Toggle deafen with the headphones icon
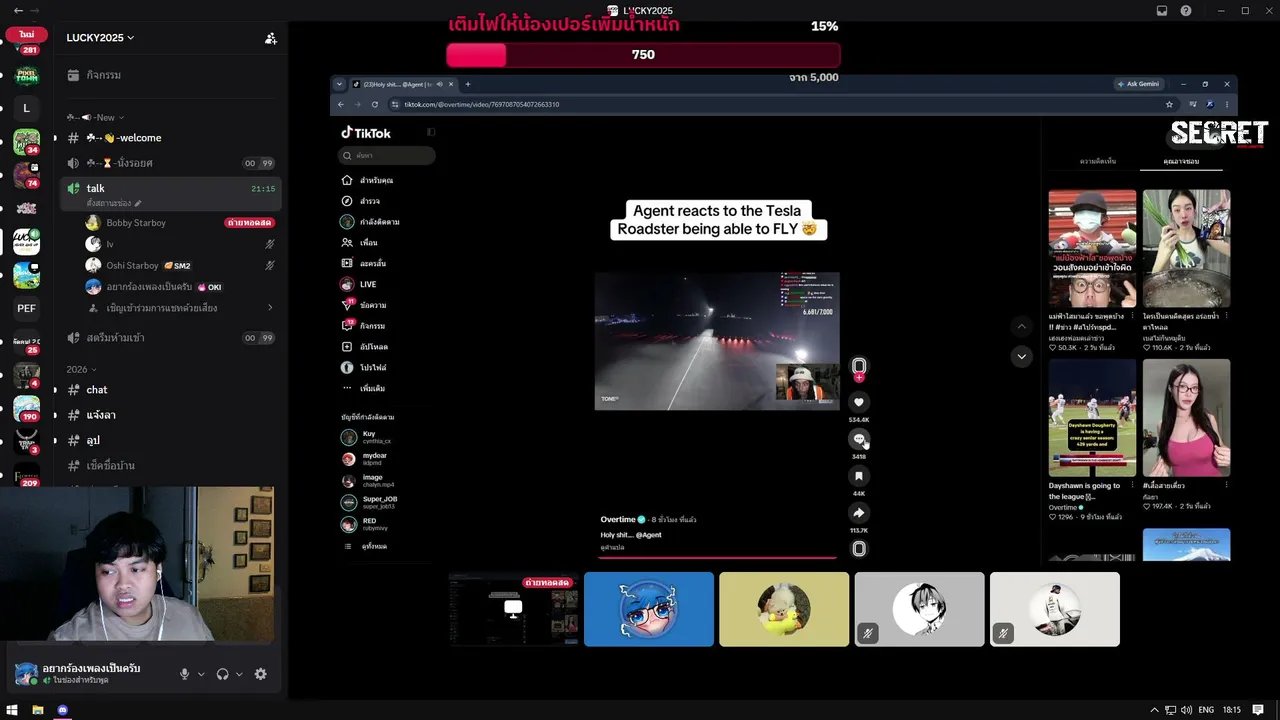This screenshot has height=720, width=1280. [x=222, y=674]
